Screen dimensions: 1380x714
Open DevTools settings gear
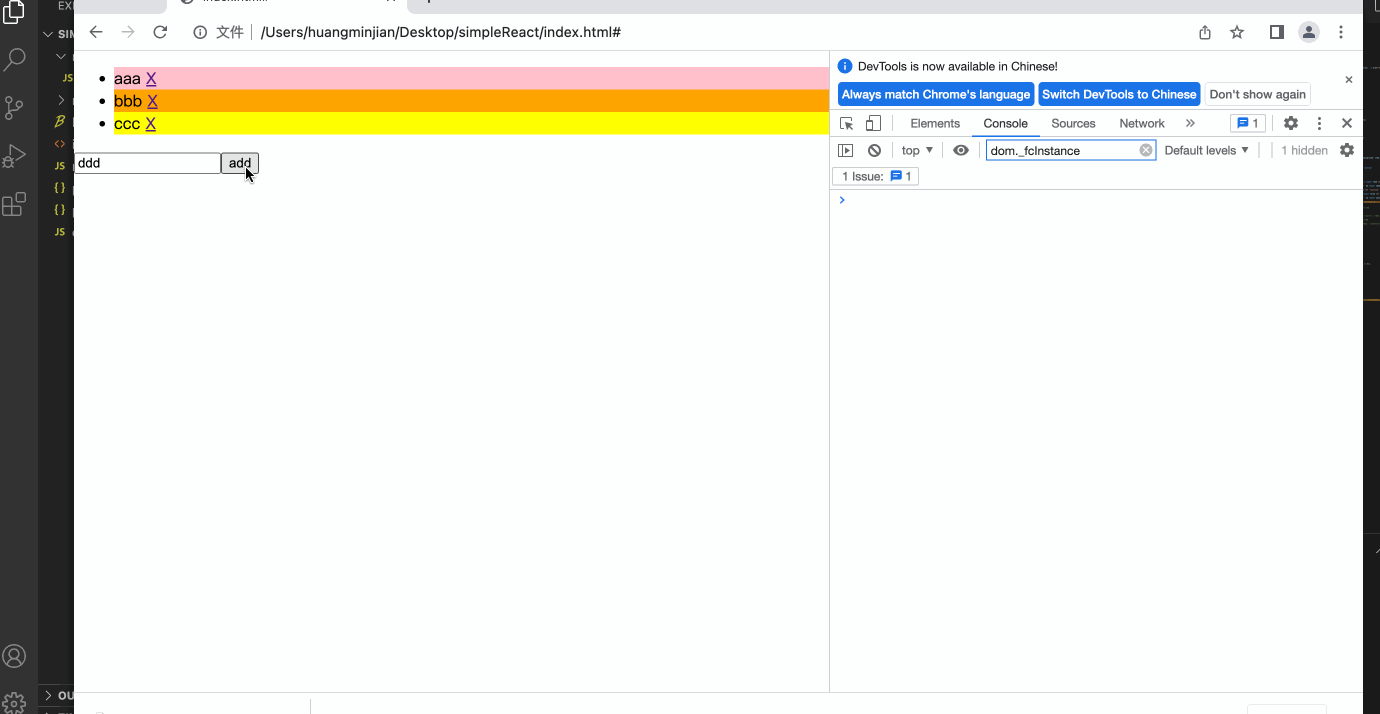click(x=1291, y=123)
